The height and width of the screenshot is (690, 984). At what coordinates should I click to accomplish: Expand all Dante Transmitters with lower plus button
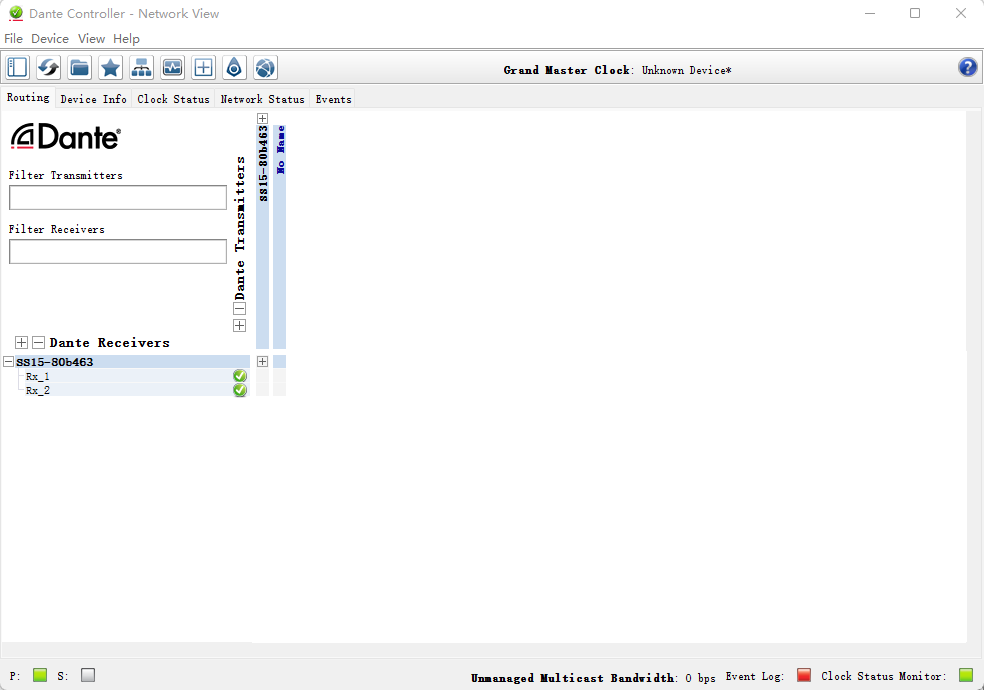(x=239, y=326)
